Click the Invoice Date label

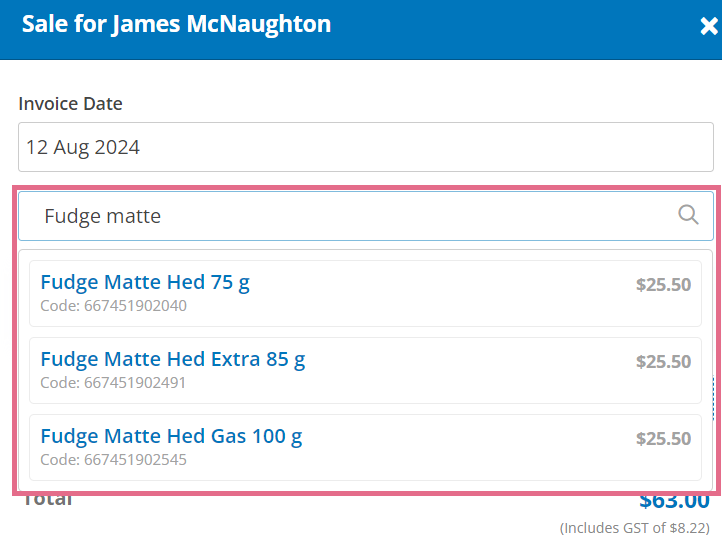[x=70, y=104]
